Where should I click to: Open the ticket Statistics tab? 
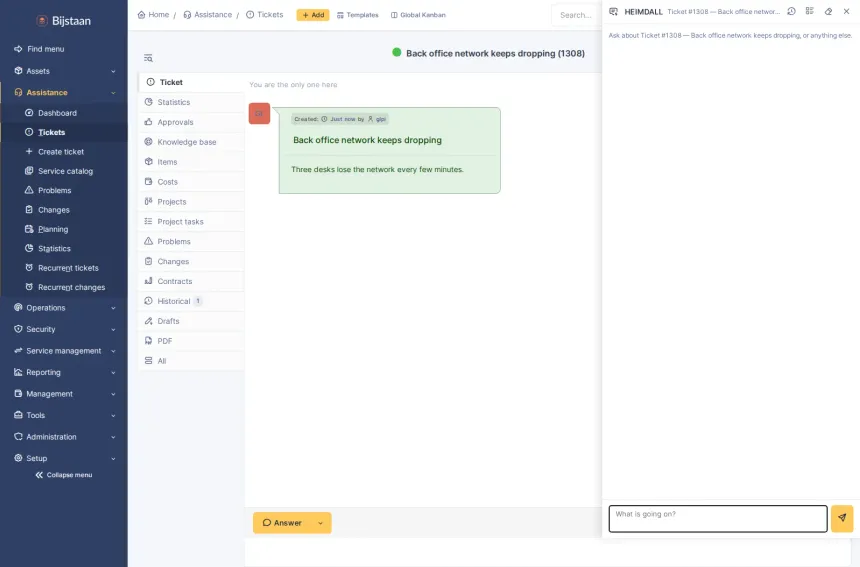click(x=191, y=102)
